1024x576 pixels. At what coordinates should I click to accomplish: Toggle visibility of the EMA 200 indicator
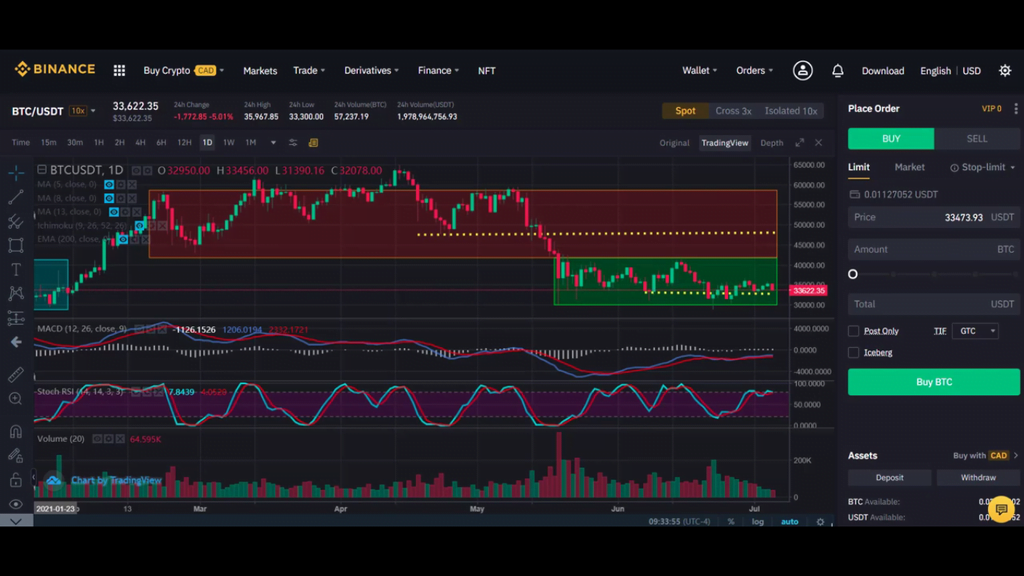123,239
